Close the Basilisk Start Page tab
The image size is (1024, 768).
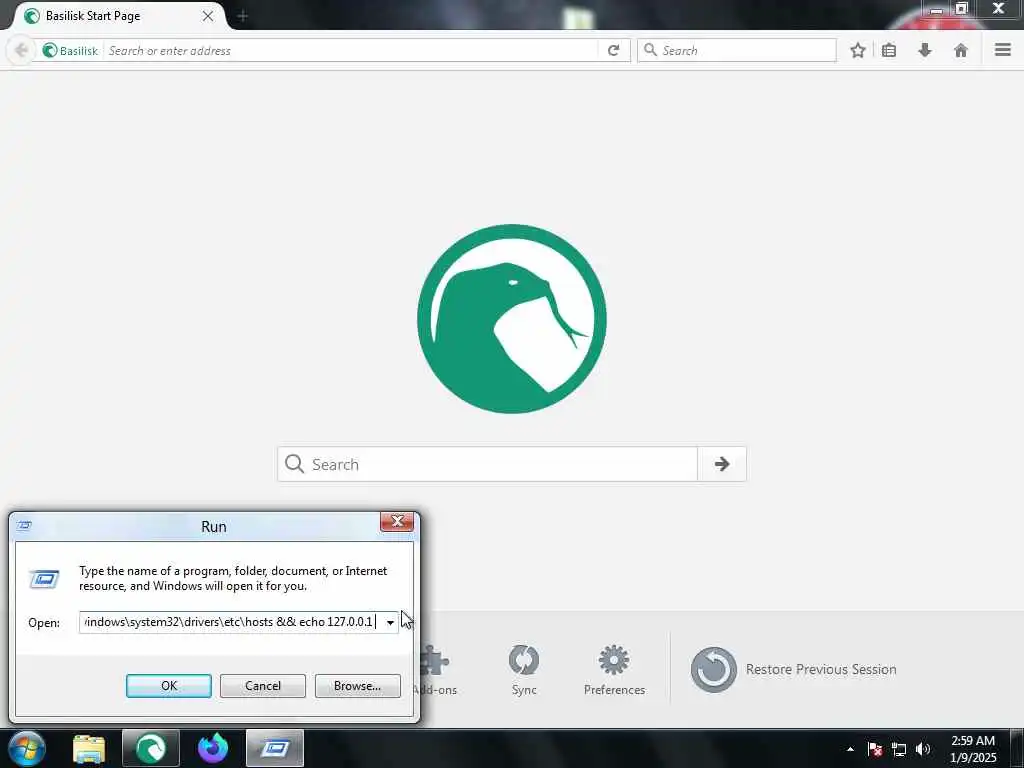pos(208,16)
